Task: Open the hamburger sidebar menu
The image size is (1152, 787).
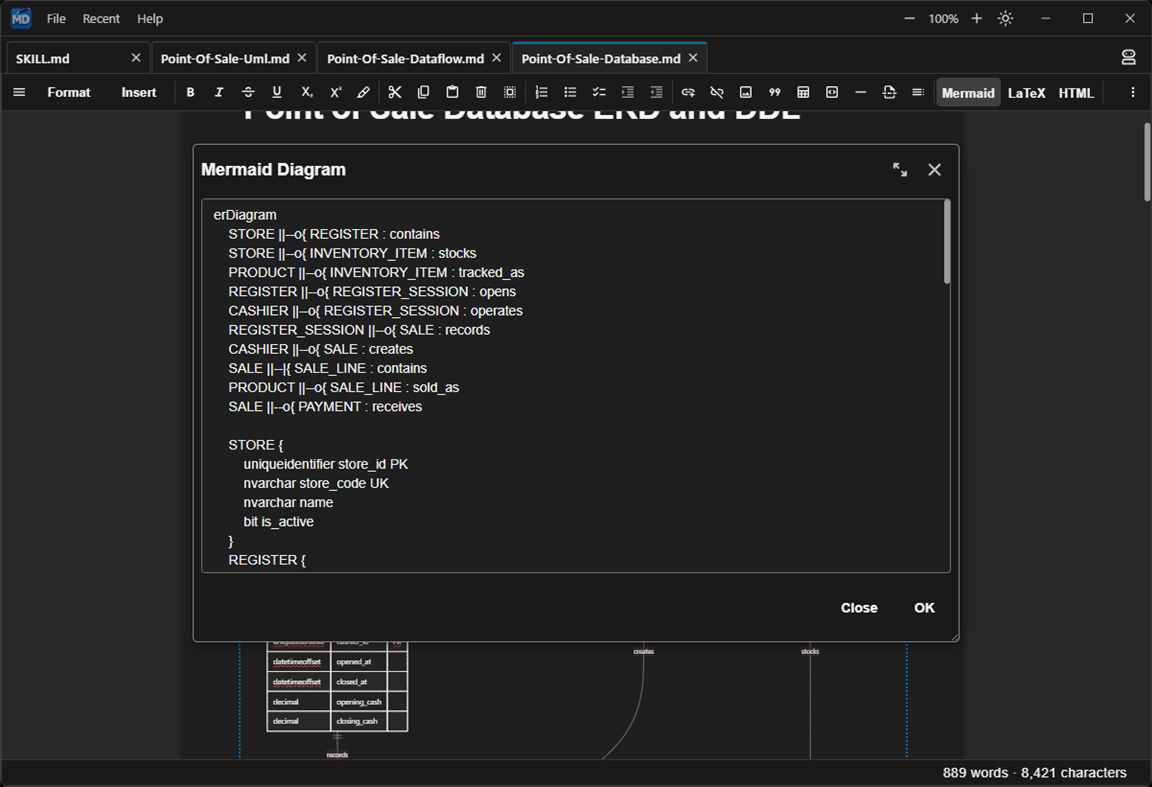Action: [x=19, y=93]
